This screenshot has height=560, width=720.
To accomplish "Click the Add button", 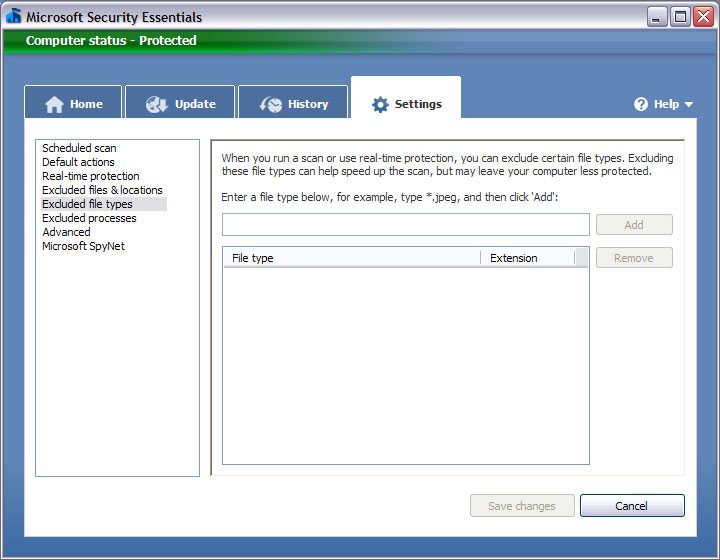I will (x=634, y=225).
